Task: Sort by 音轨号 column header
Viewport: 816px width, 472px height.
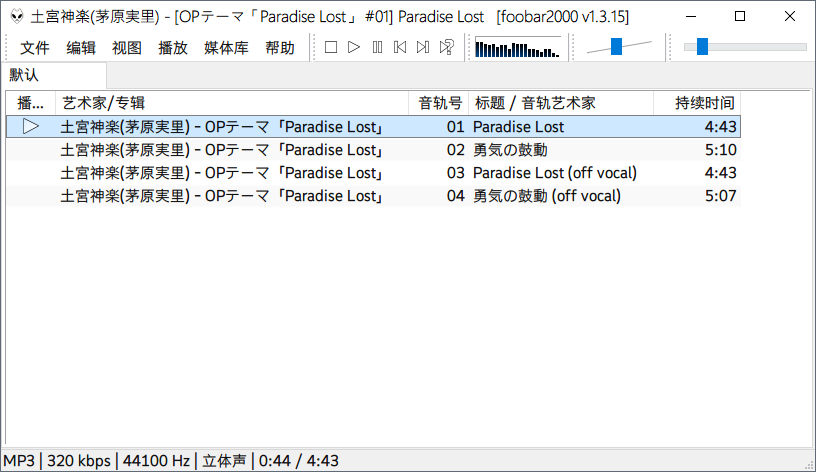Action: (438, 103)
